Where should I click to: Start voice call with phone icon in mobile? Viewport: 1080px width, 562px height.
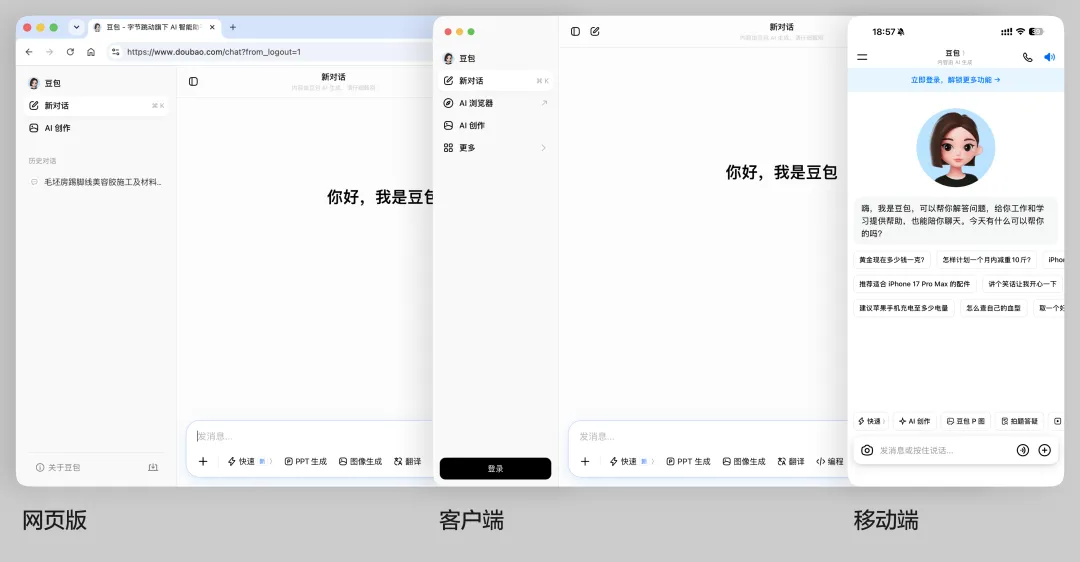[x=1028, y=57]
